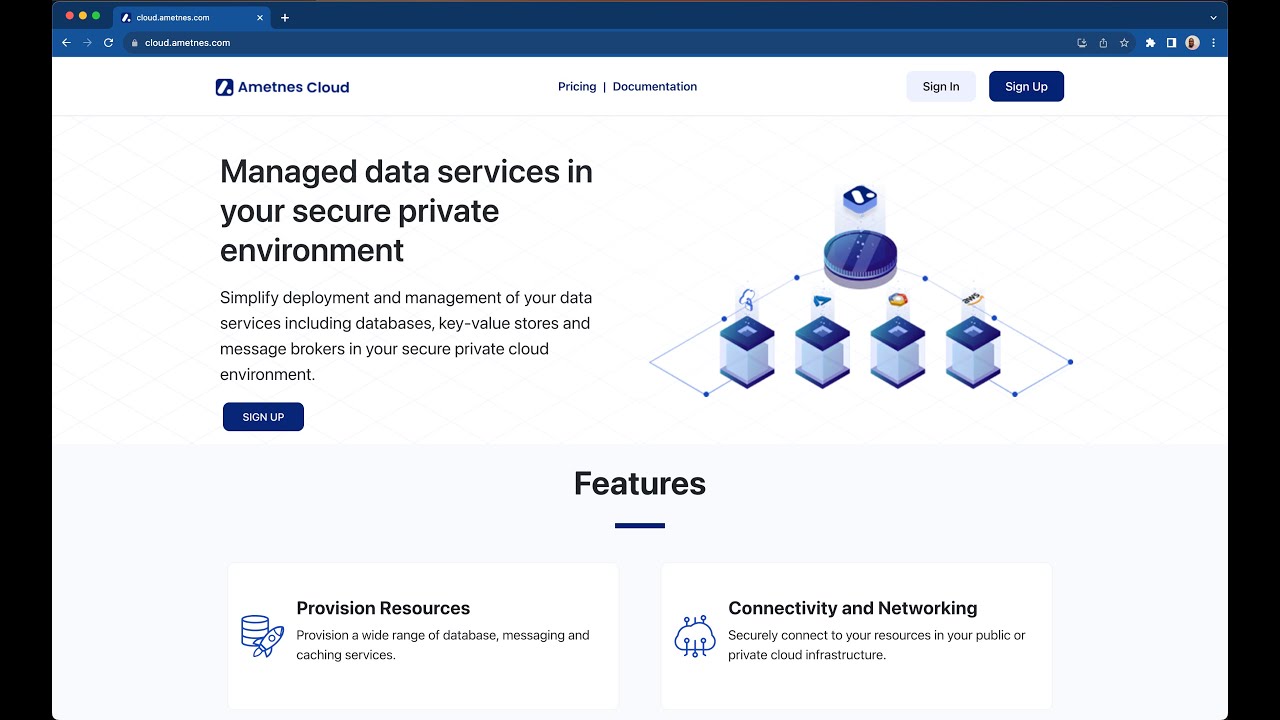The image size is (1280, 720).
Task: Open the Chrome three-dot menu
Action: pos(1213,43)
